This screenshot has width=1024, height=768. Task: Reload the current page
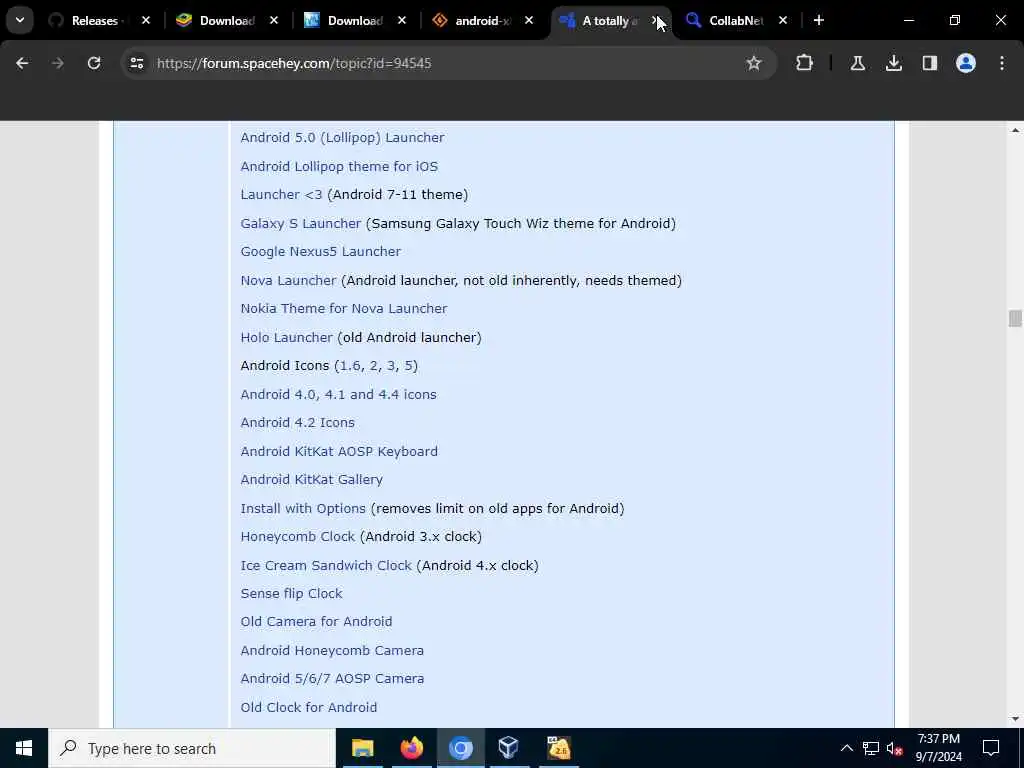[94, 63]
